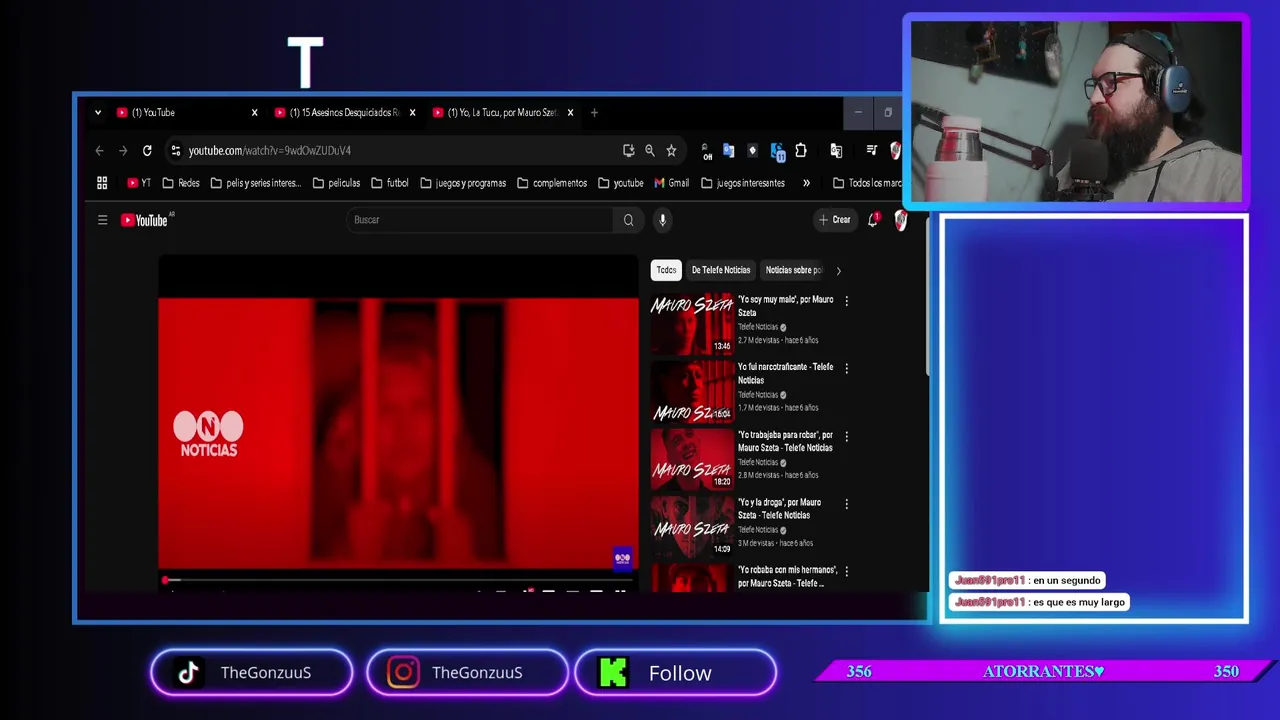Open the futbol bookmark folder
The image size is (1280, 720).
[390, 183]
